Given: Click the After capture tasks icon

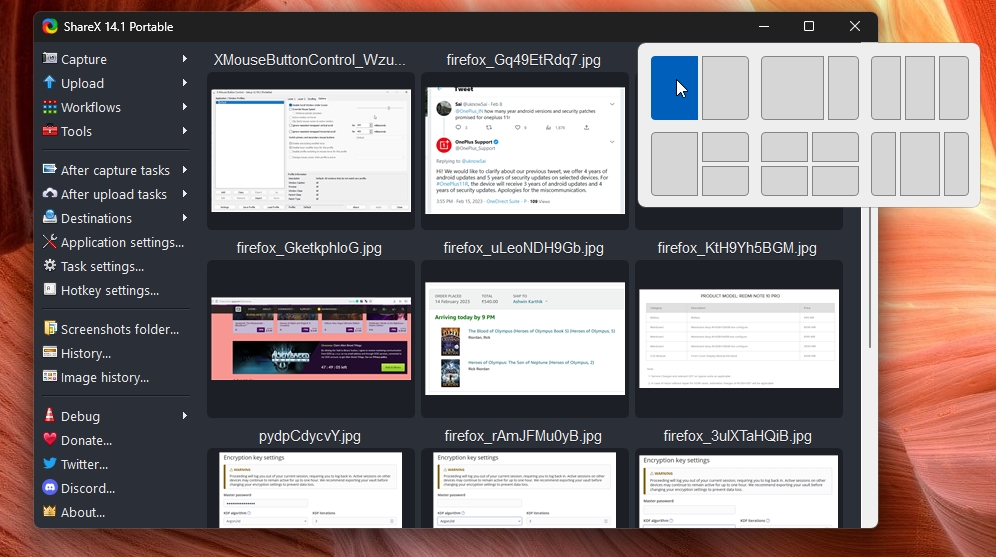Looking at the screenshot, I should (x=50, y=170).
